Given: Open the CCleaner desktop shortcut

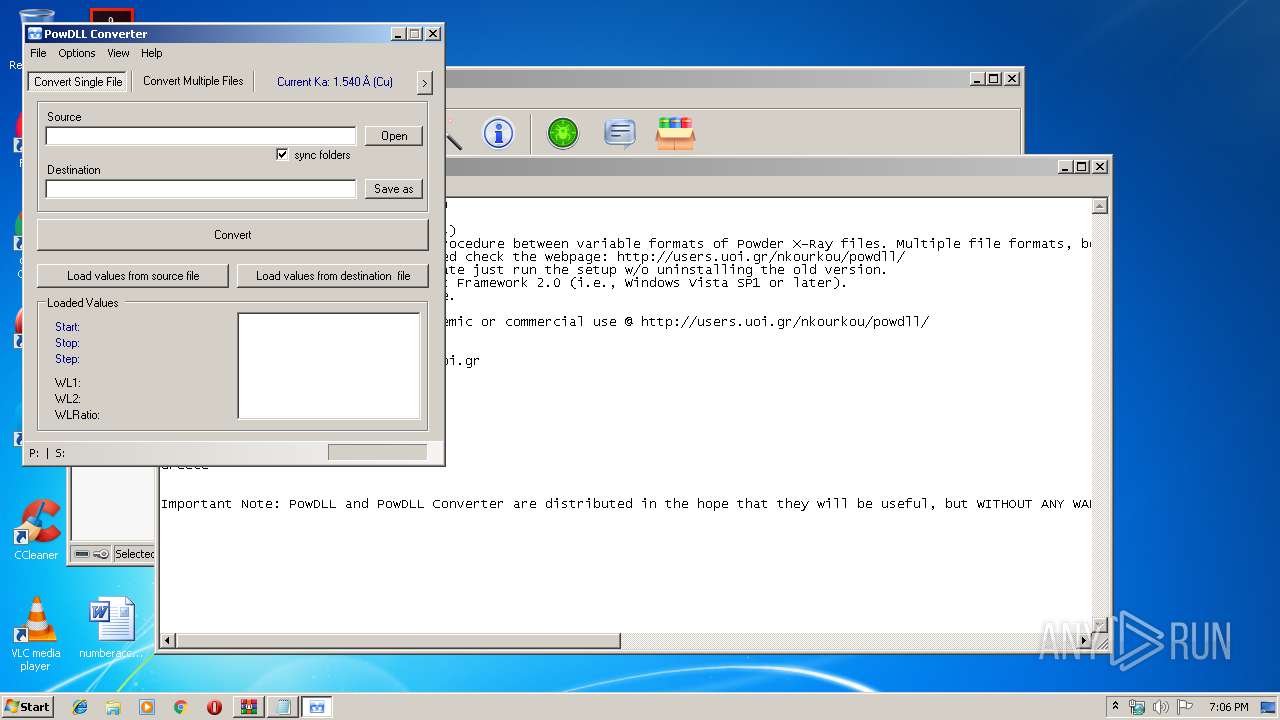Looking at the screenshot, I should click(36, 530).
